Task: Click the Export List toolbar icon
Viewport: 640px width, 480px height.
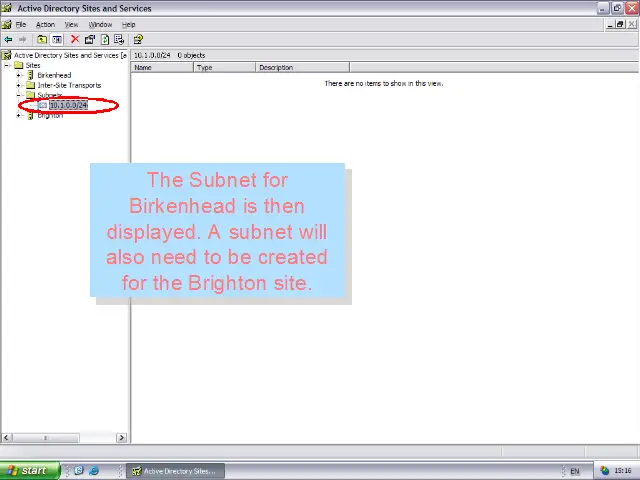Action: point(119,40)
